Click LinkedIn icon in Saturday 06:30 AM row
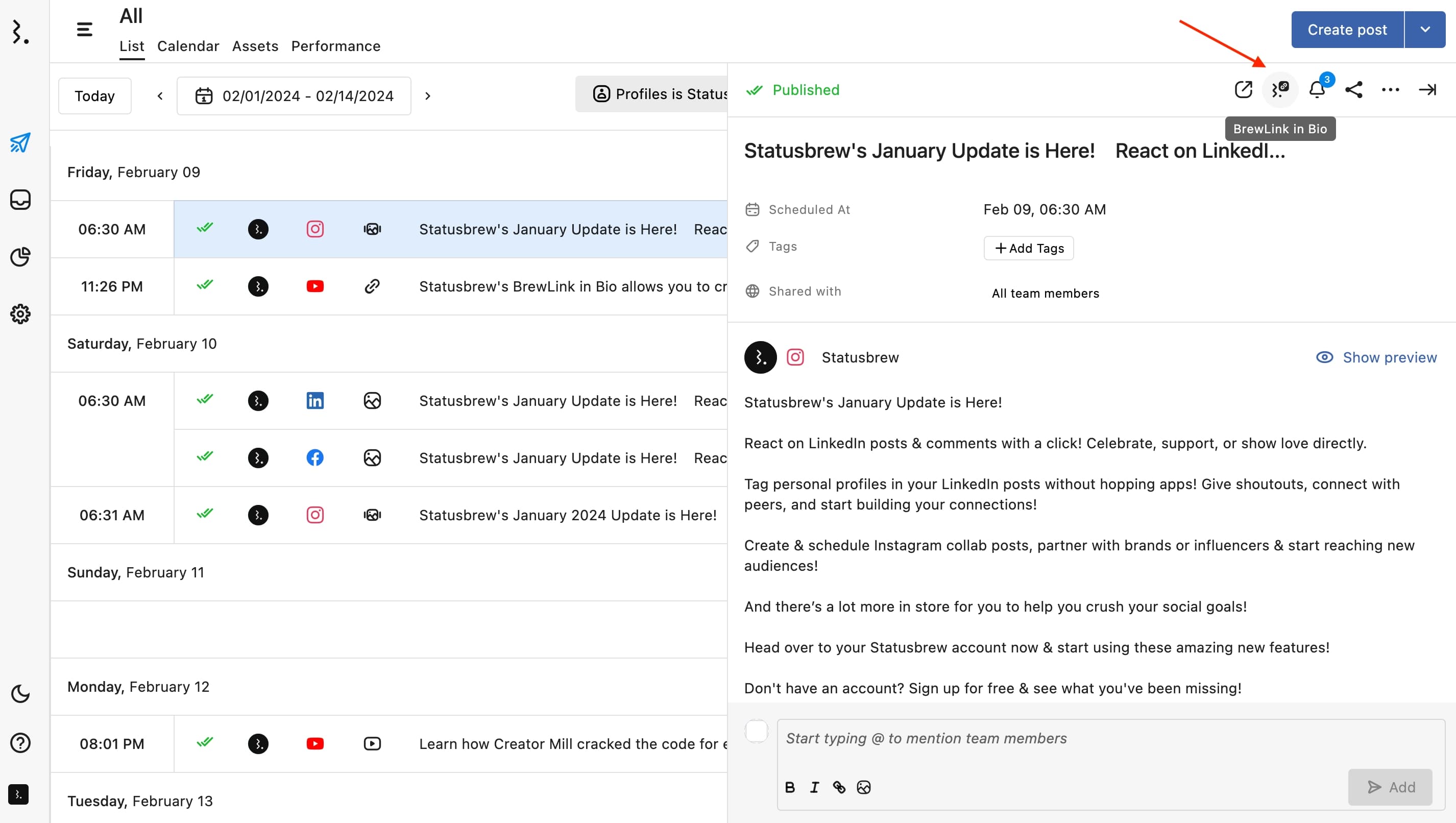Viewport: 1456px width, 823px height. coord(316,401)
